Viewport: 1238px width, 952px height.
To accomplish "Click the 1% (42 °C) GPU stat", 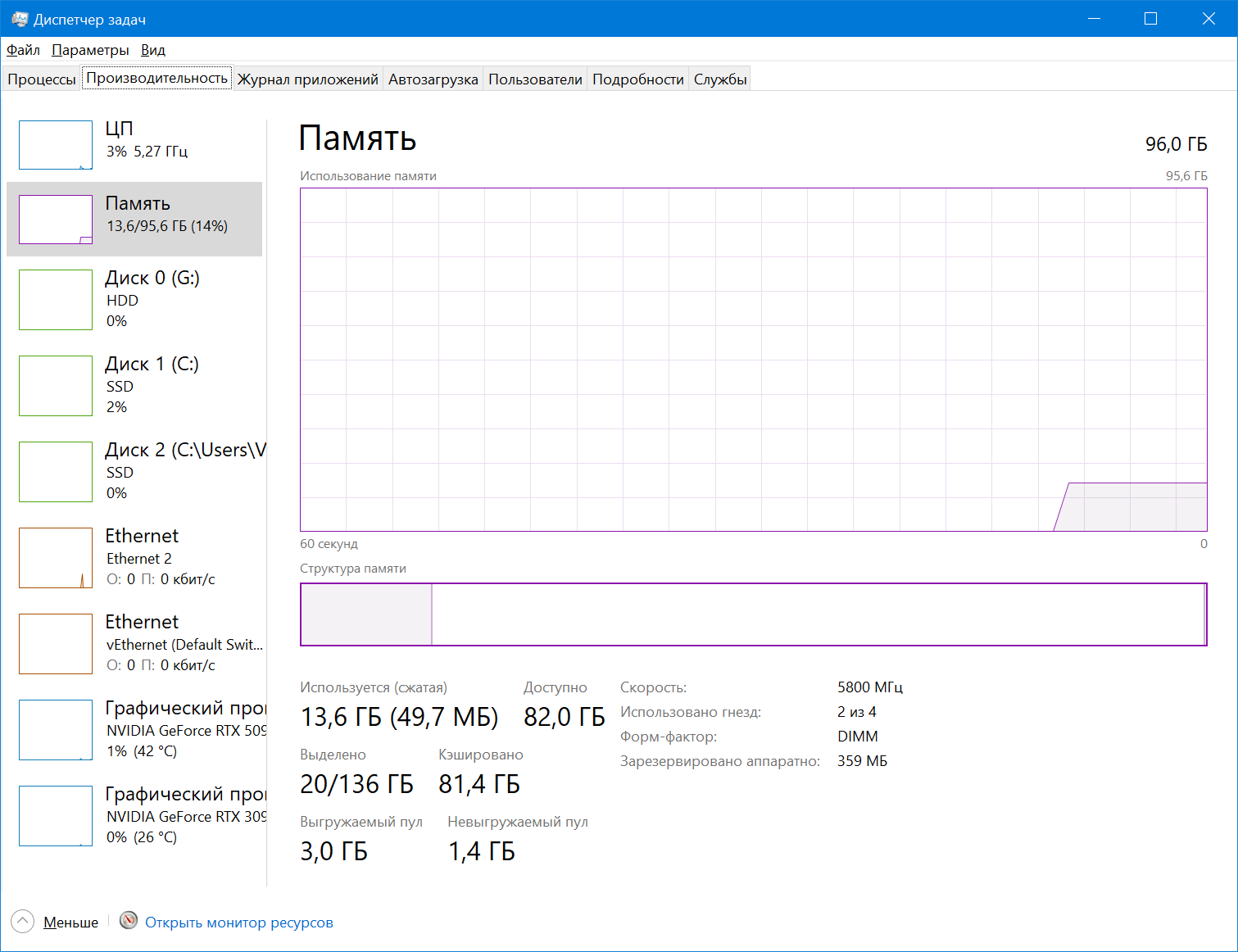I will click(x=142, y=751).
